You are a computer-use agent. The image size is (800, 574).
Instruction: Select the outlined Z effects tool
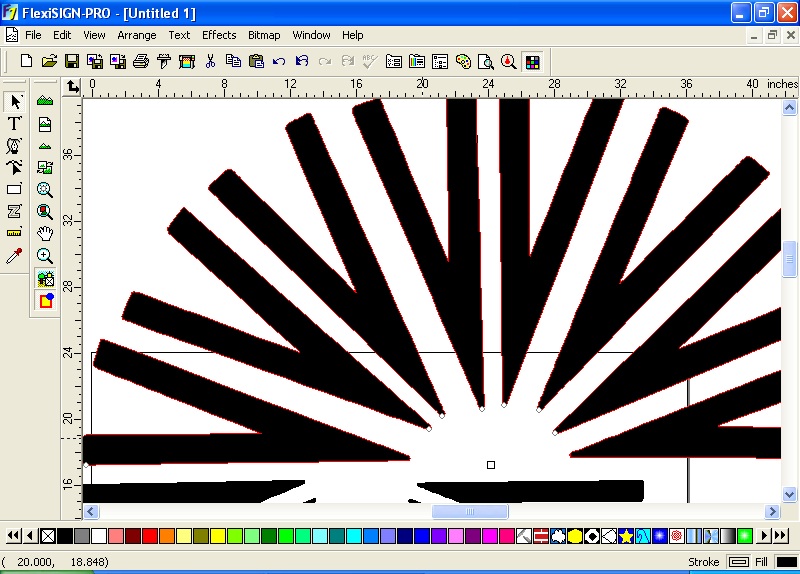tap(14, 211)
